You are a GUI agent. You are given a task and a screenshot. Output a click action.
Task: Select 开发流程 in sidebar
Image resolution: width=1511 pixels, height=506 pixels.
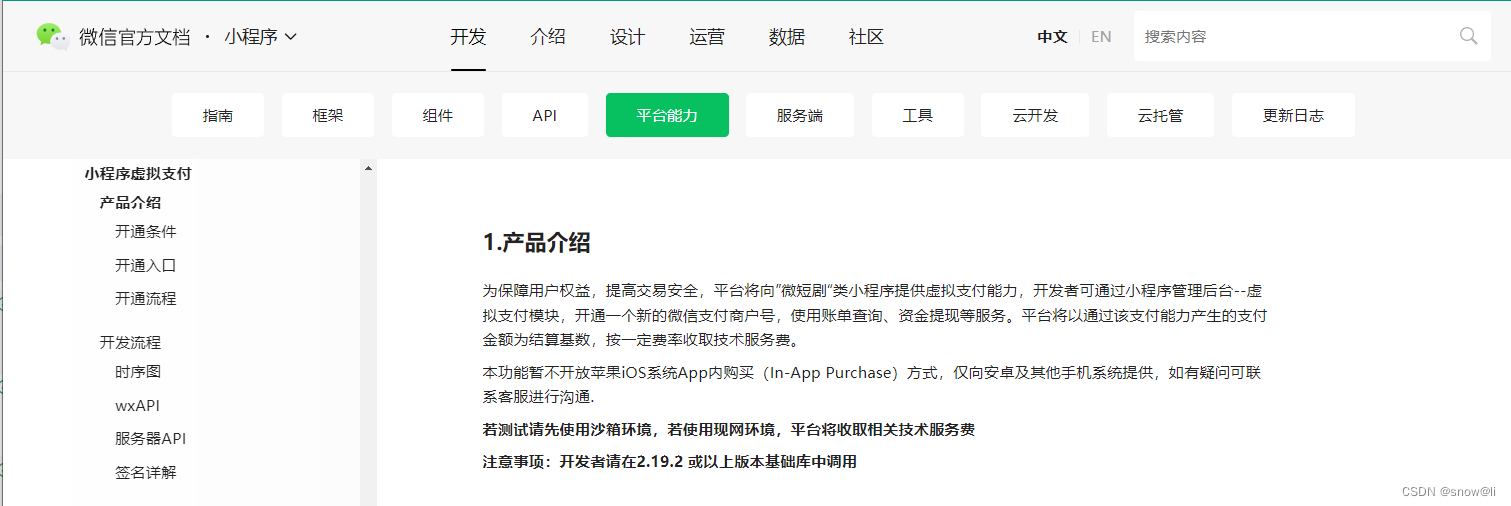tap(130, 342)
